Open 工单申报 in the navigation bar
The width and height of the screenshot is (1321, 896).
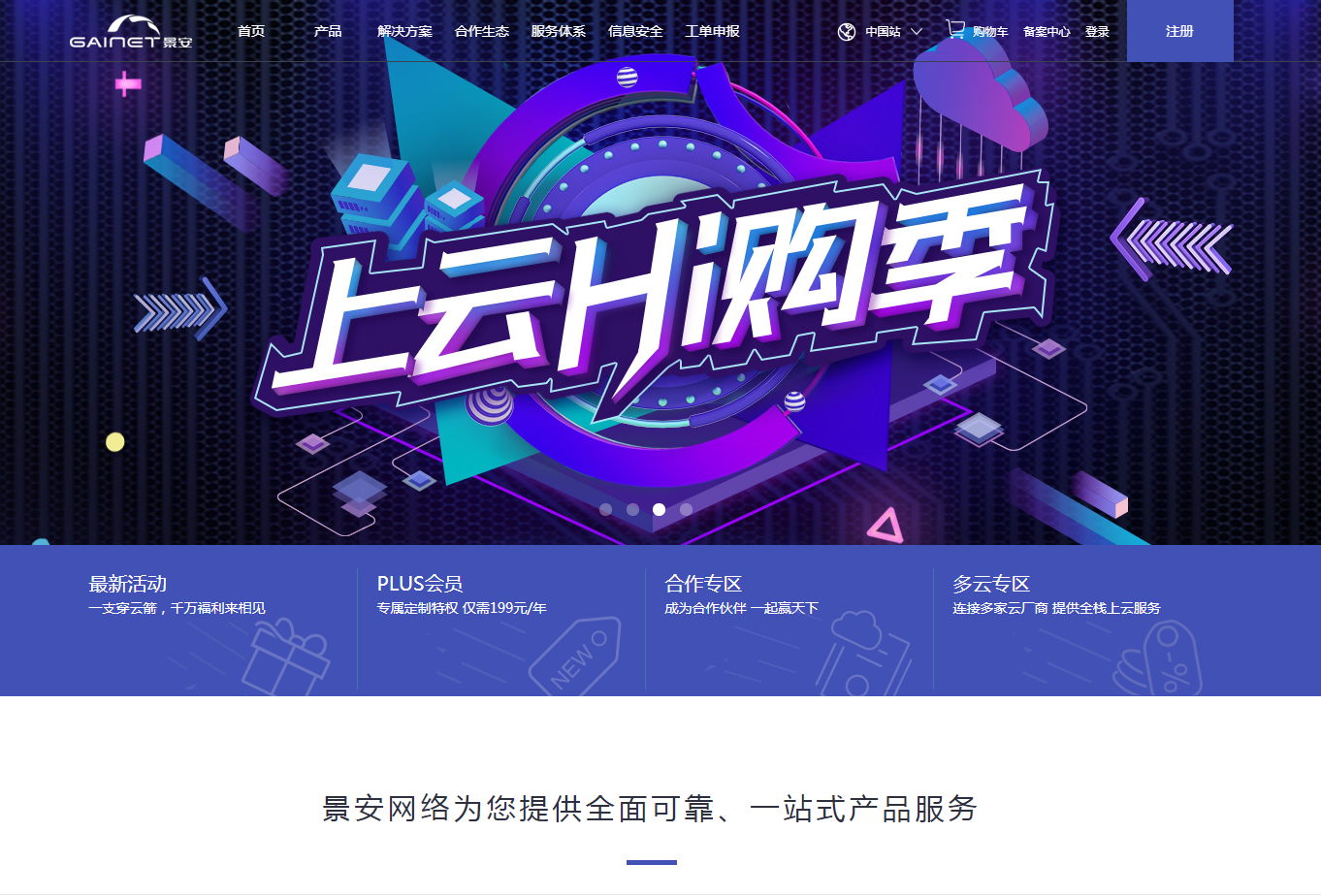712,31
